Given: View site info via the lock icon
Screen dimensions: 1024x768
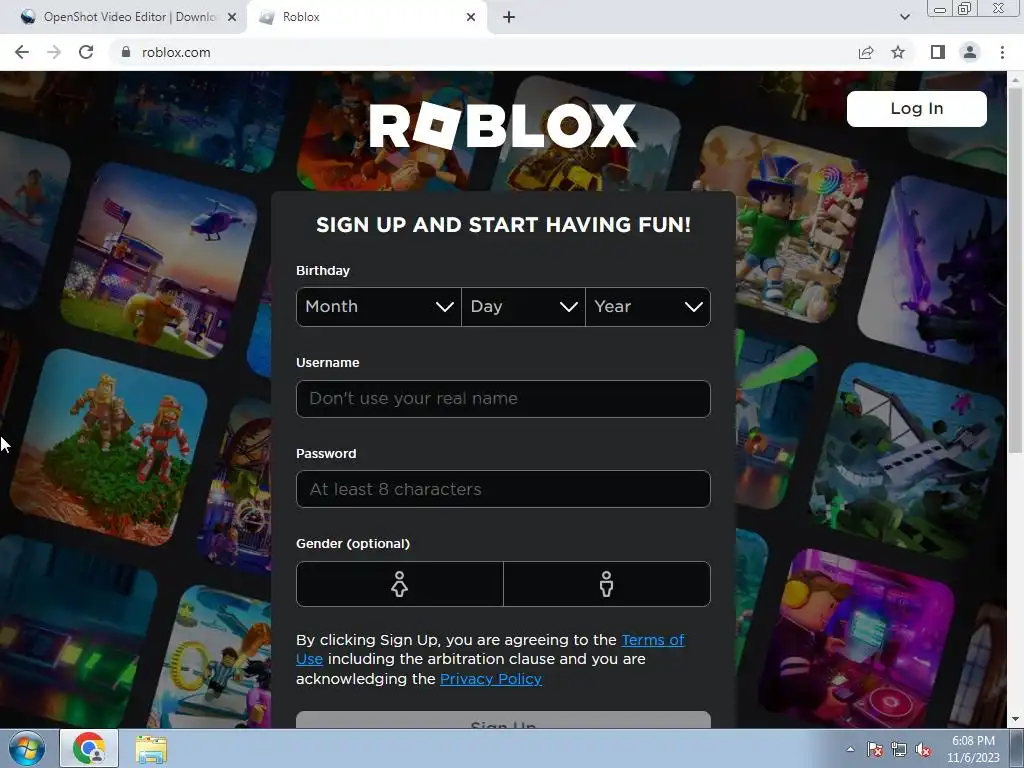Looking at the screenshot, I should (x=126, y=52).
